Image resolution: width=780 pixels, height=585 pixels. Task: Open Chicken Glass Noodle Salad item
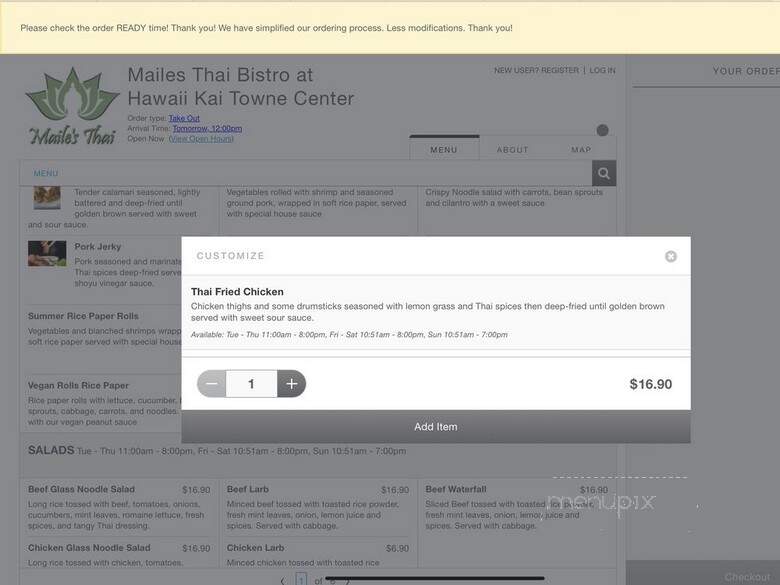click(x=89, y=548)
